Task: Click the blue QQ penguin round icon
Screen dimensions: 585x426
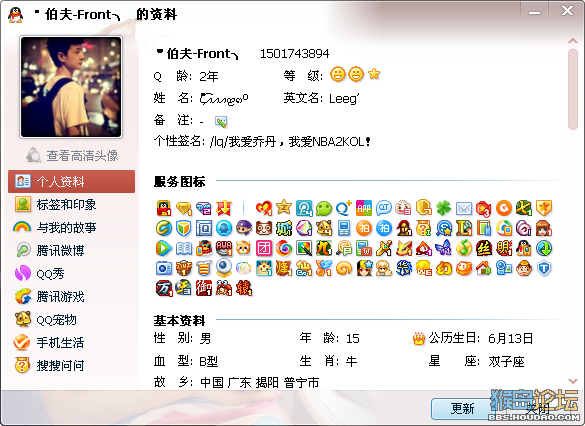Action: [x=223, y=228]
